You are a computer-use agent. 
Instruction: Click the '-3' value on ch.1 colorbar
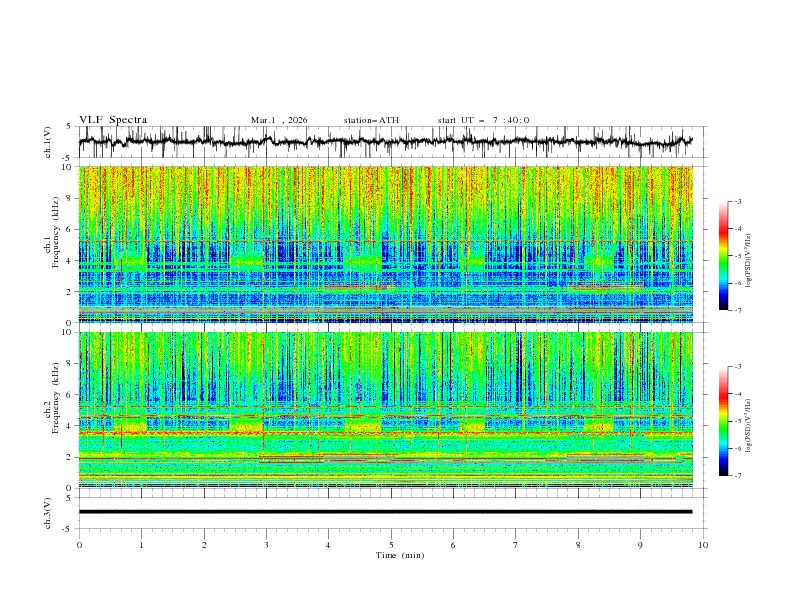[738, 201]
